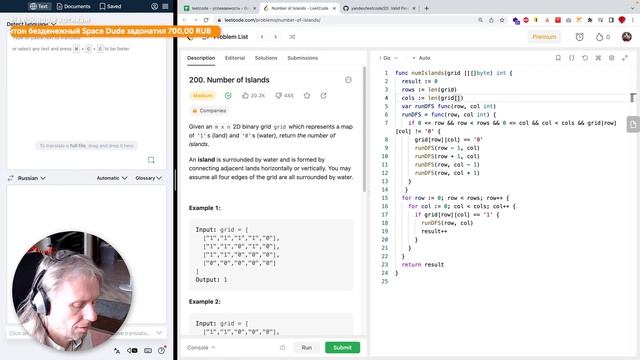Select the DeepL Text tab

pyautogui.click(x=39, y=6)
